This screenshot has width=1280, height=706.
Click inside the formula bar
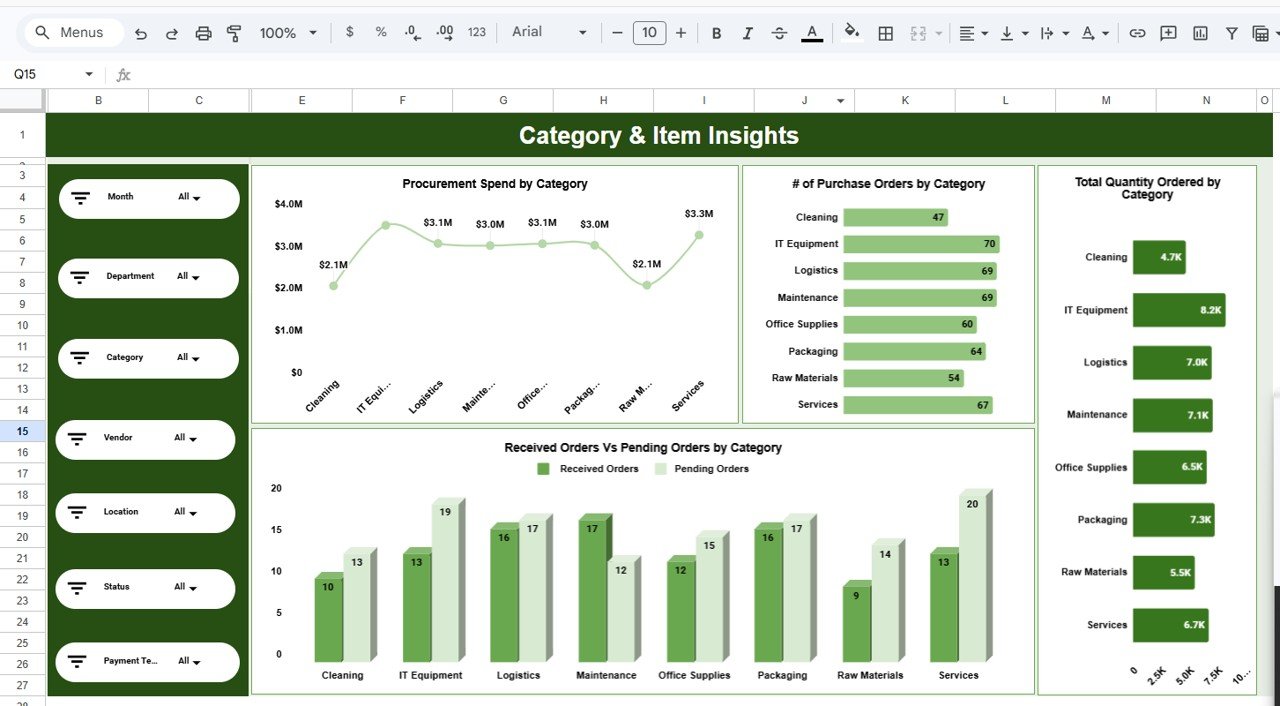coord(400,73)
